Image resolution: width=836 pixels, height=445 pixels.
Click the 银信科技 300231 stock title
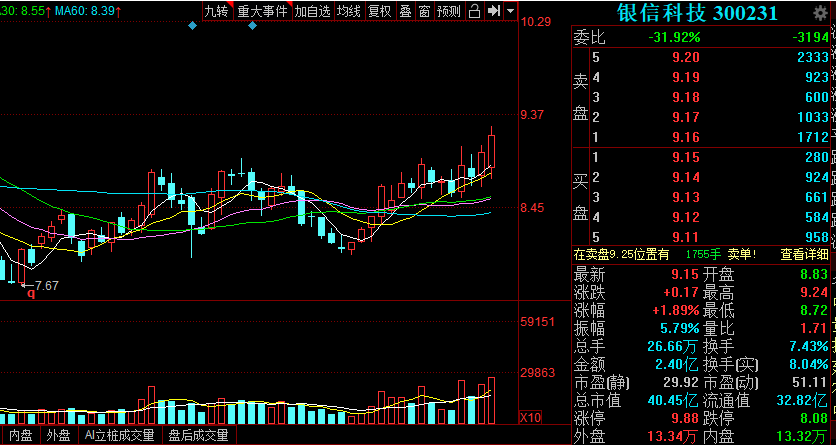point(697,13)
